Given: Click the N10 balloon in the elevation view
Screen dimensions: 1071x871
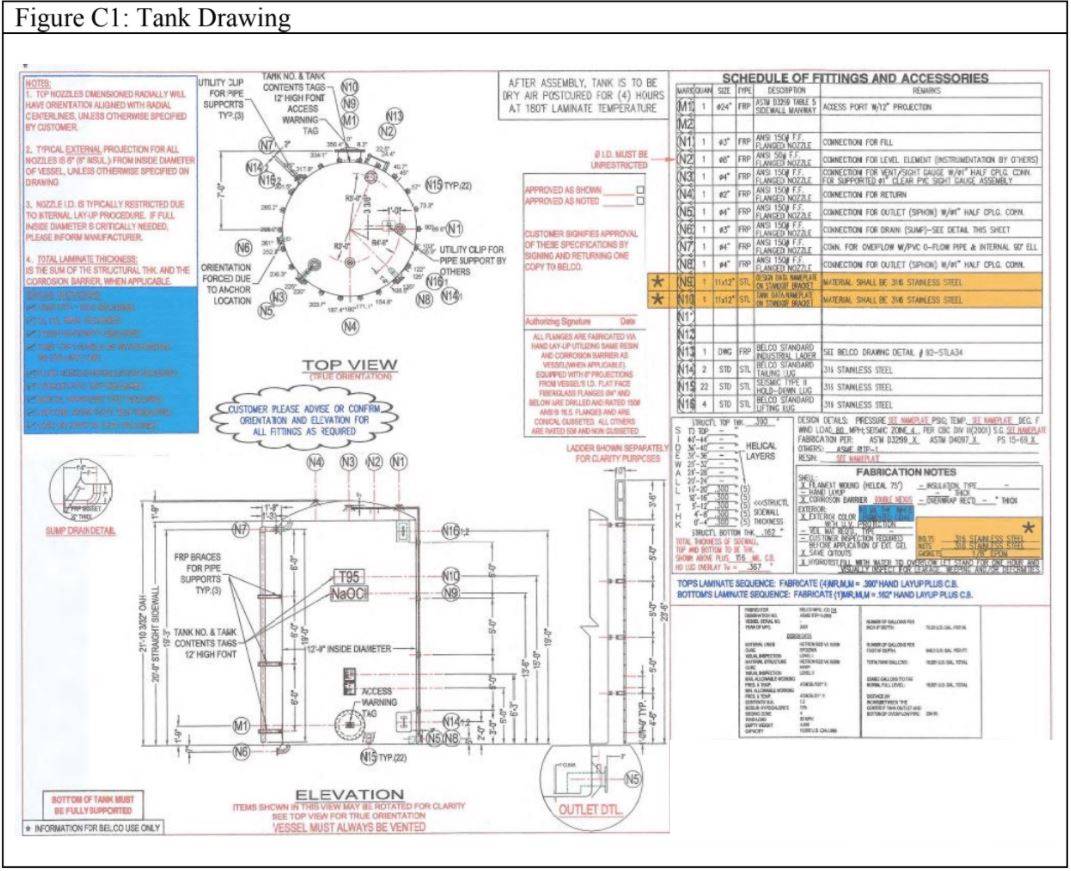Looking at the screenshot, I should pyautogui.click(x=451, y=577).
